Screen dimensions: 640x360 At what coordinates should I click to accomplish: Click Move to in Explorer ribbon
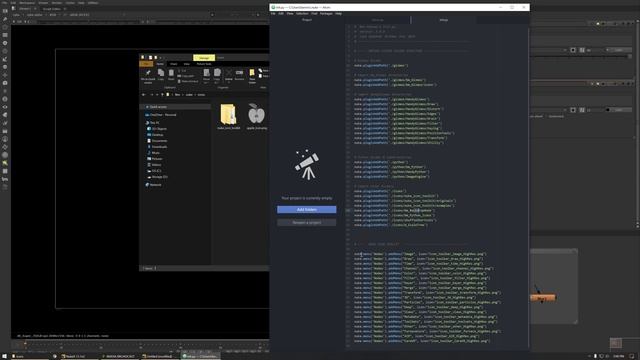[207, 76]
